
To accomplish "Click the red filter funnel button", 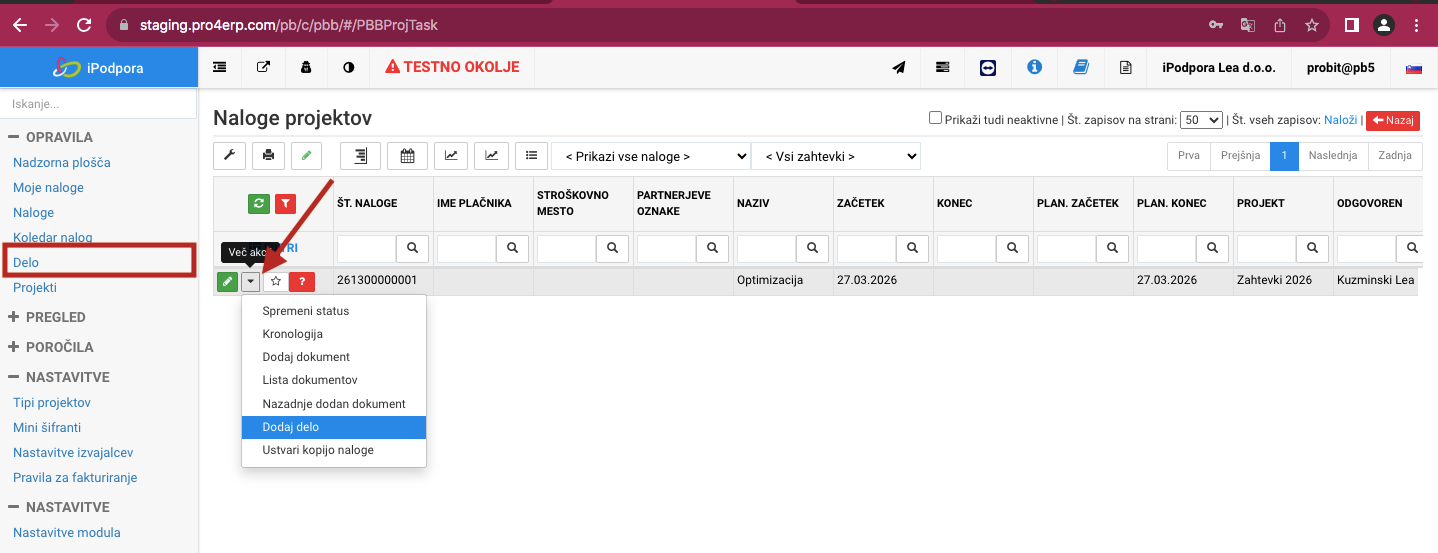I will click(286, 204).
